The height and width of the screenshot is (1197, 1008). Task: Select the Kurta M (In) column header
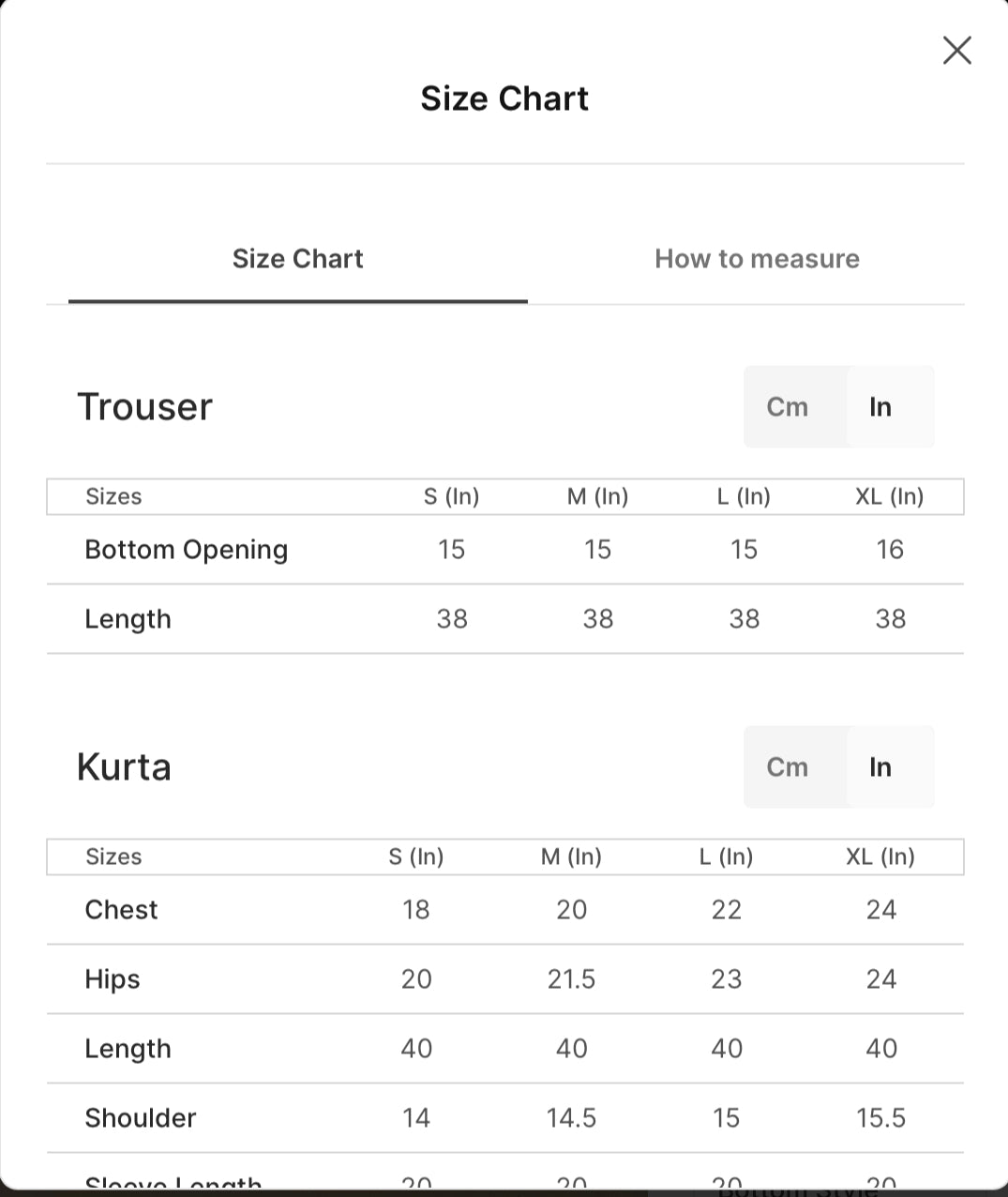pos(571,856)
